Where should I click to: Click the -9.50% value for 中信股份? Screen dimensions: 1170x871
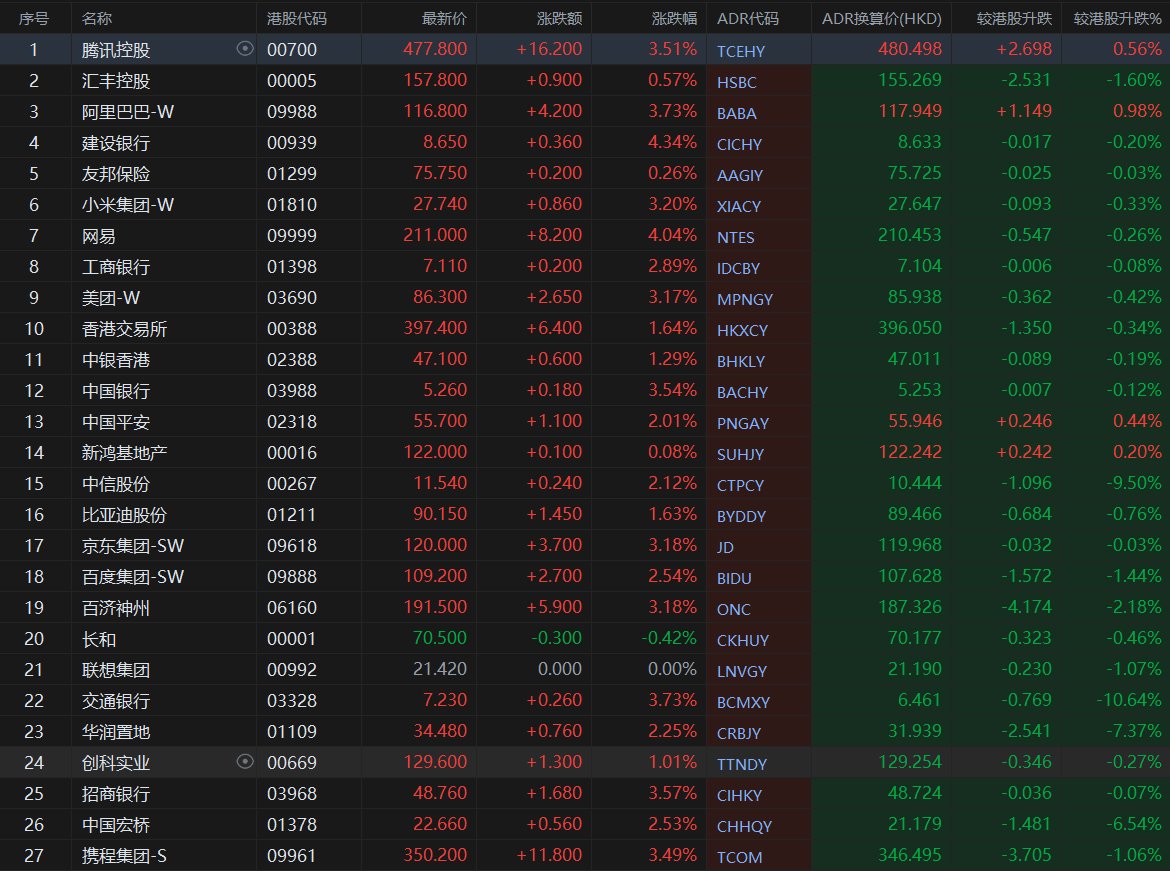coord(1133,483)
